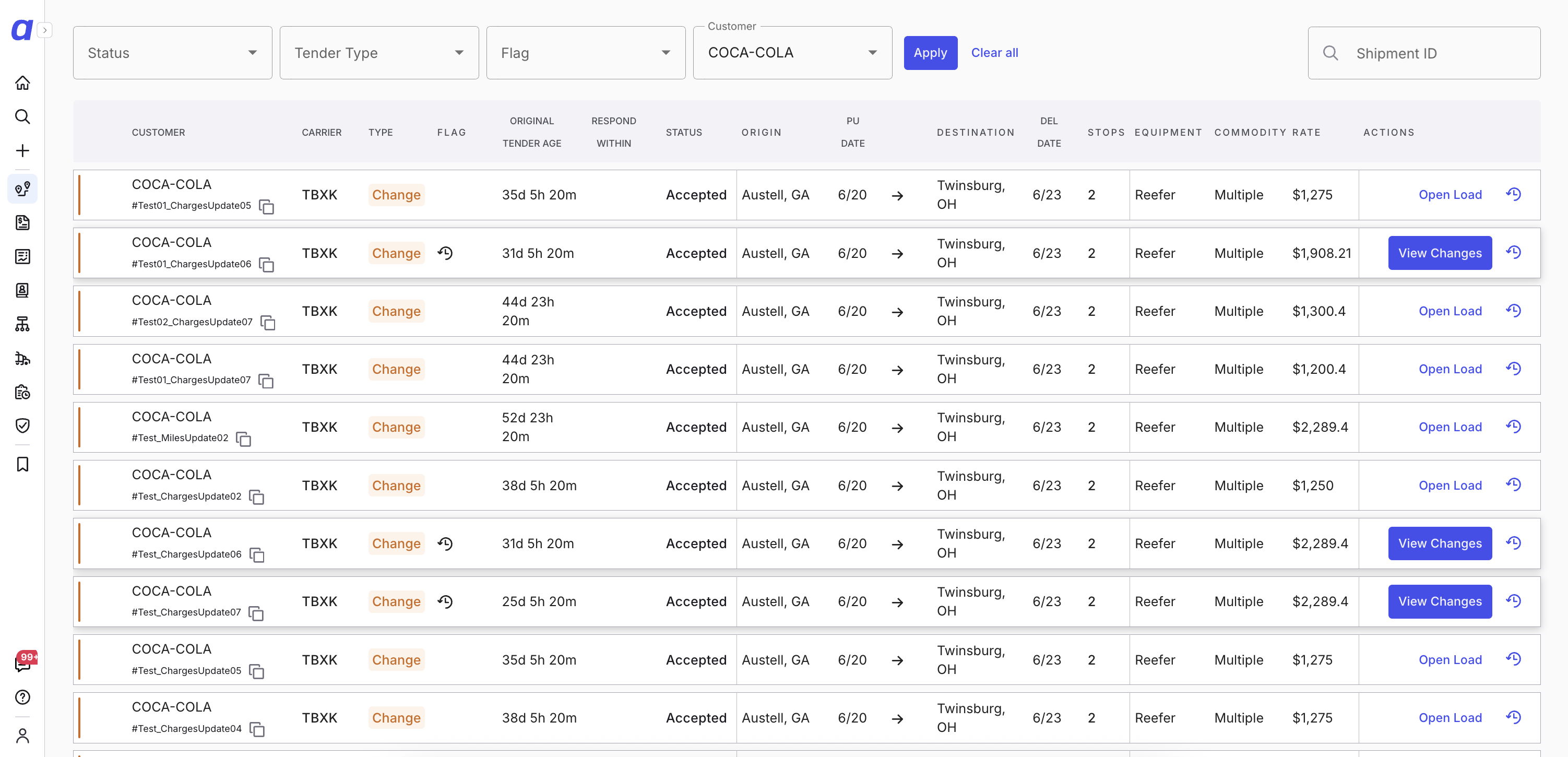Screen dimensions: 1568x757
Task: Copy shipment ID #Test_ChargesUpdate06
Action: click(257, 555)
